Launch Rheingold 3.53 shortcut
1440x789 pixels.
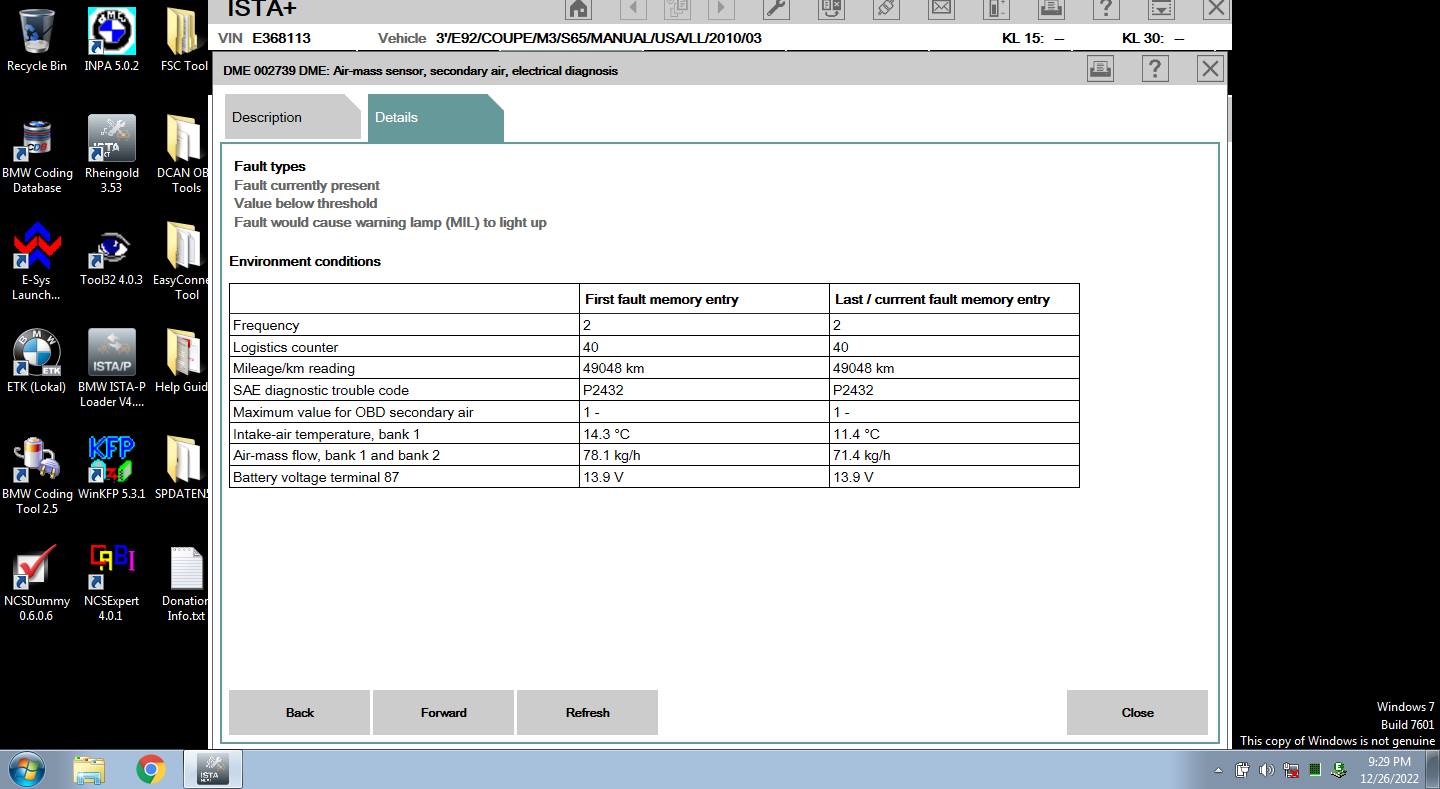[112, 155]
